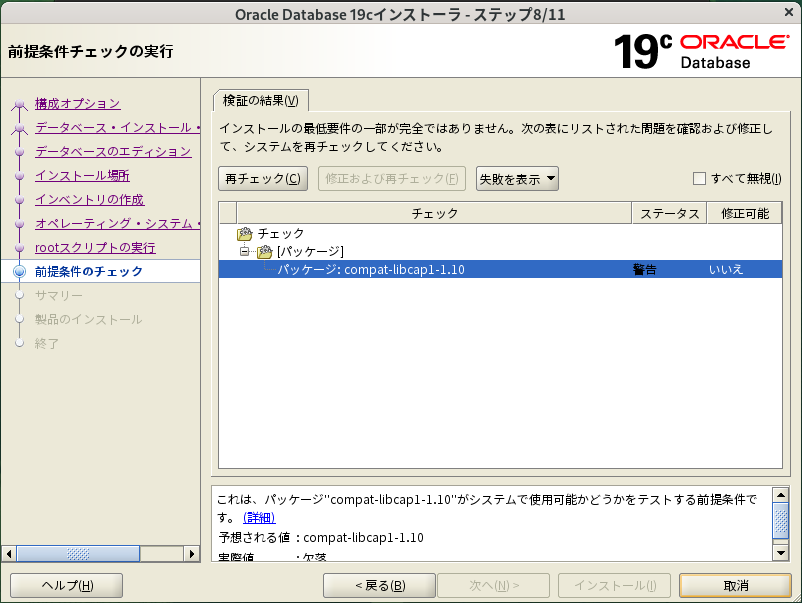Collapse the [パッケージ] tree node
802x603 pixels.
pos(244,251)
